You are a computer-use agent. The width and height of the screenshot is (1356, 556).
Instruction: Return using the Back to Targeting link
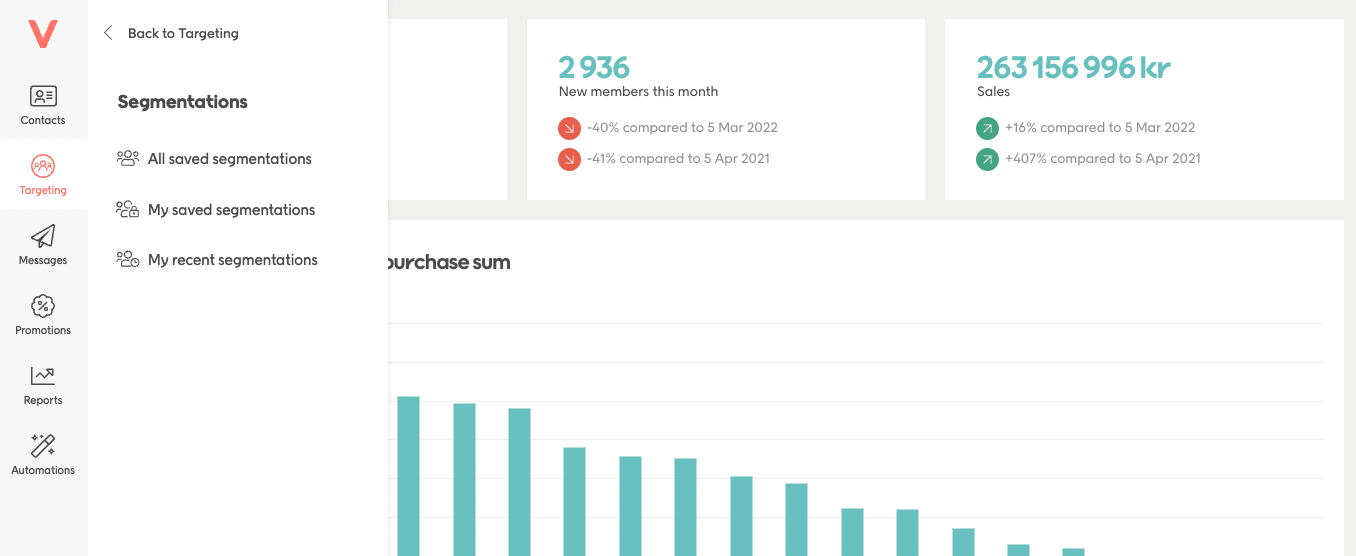click(183, 33)
